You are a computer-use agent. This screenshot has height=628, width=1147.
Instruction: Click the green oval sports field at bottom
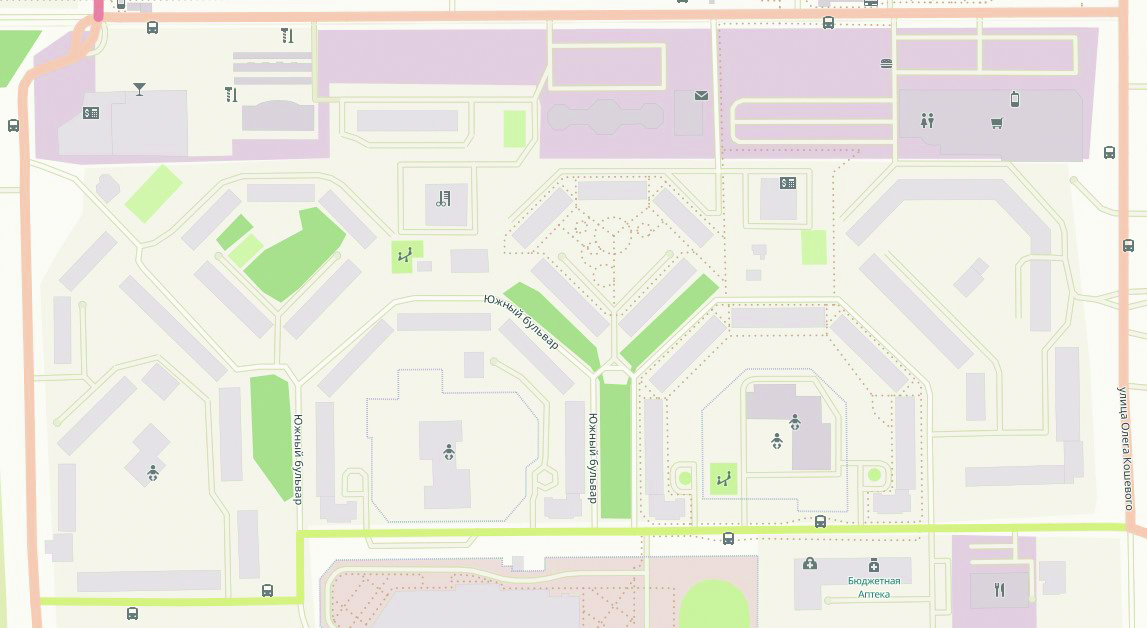pyautogui.click(x=714, y=605)
